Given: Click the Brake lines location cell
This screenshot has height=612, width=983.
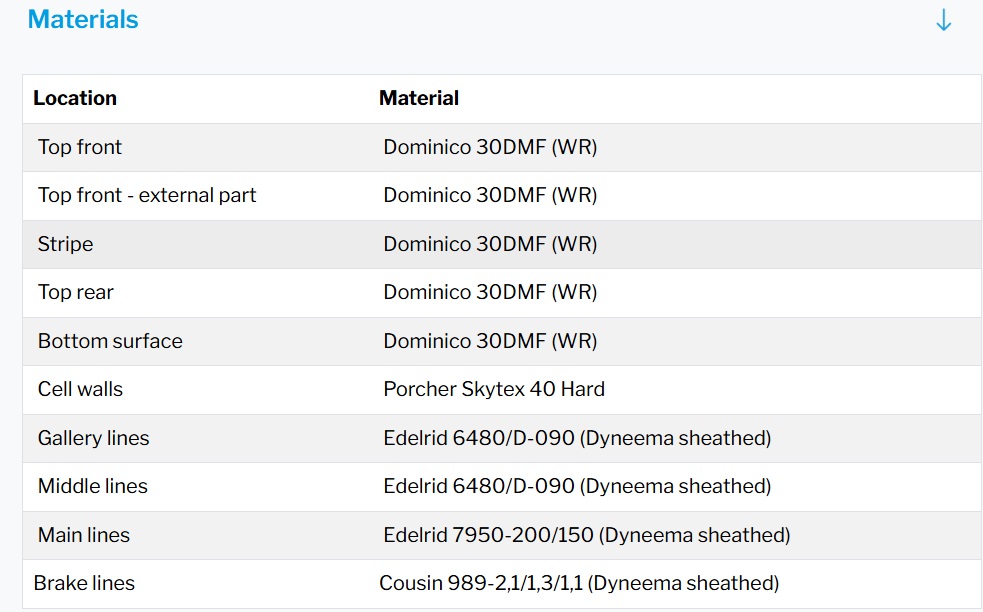Looking at the screenshot, I should [84, 583].
